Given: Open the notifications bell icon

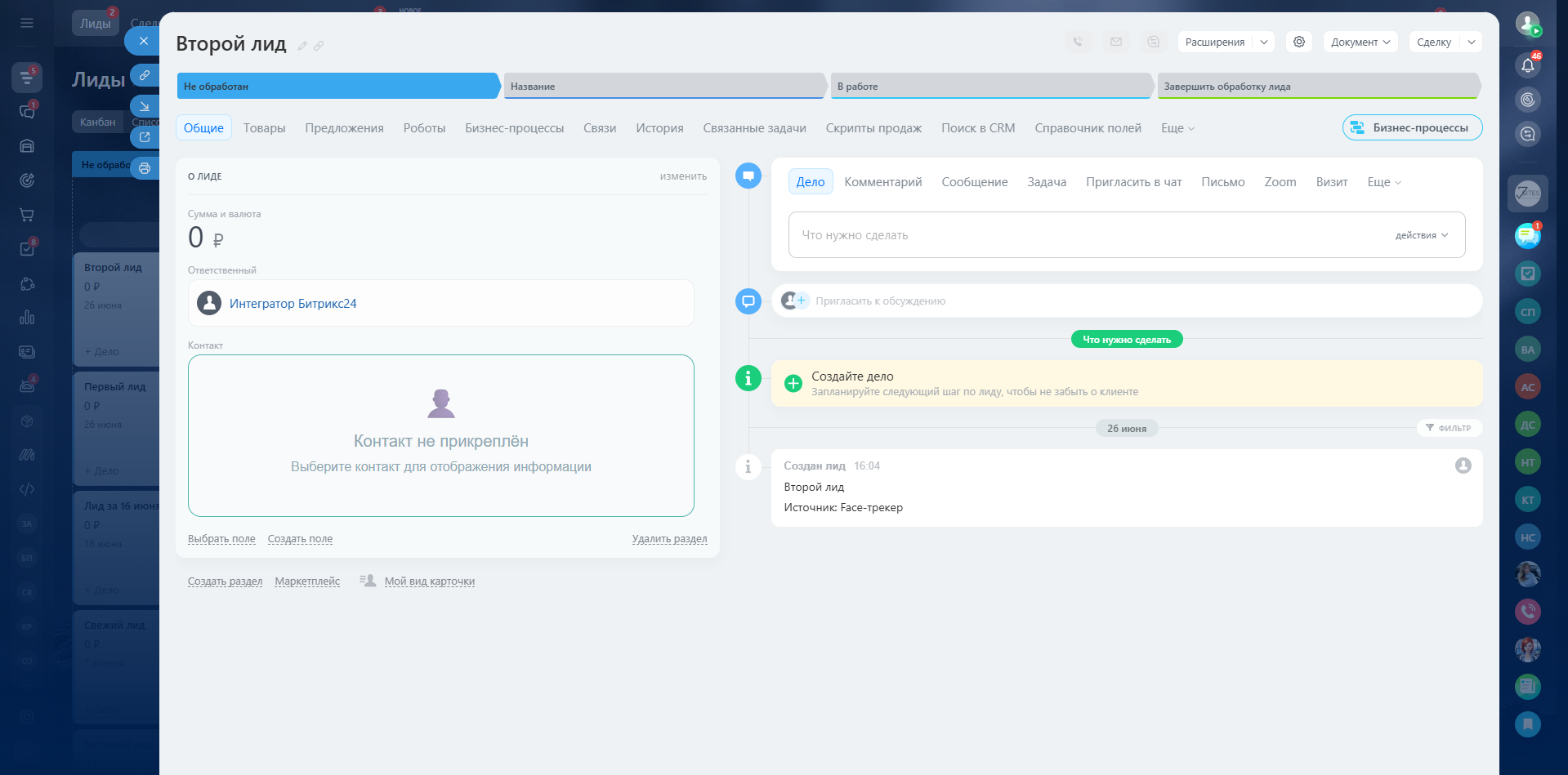Looking at the screenshot, I should coord(1527,65).
